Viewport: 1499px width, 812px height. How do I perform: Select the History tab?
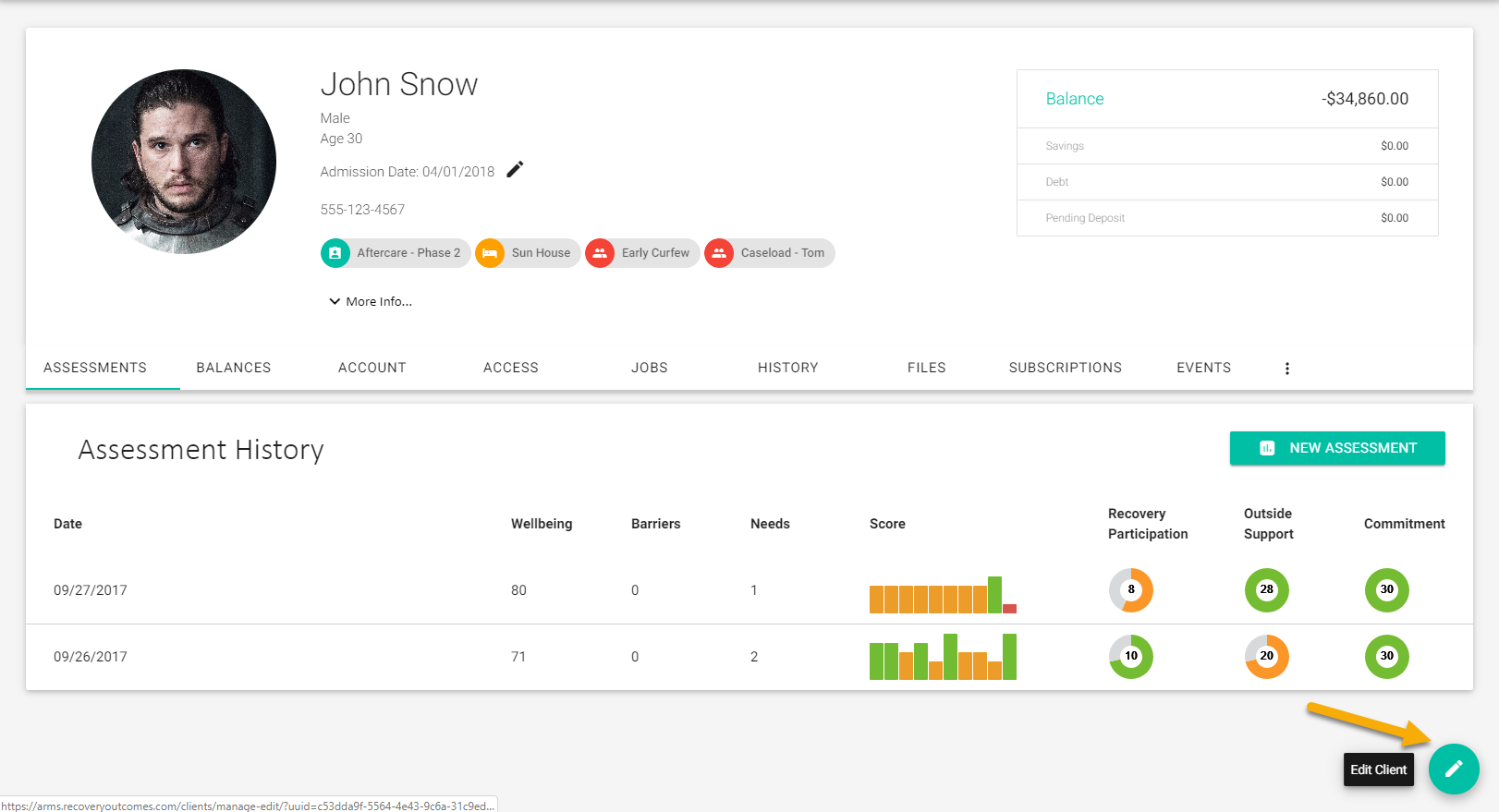(x=788, y=368)
